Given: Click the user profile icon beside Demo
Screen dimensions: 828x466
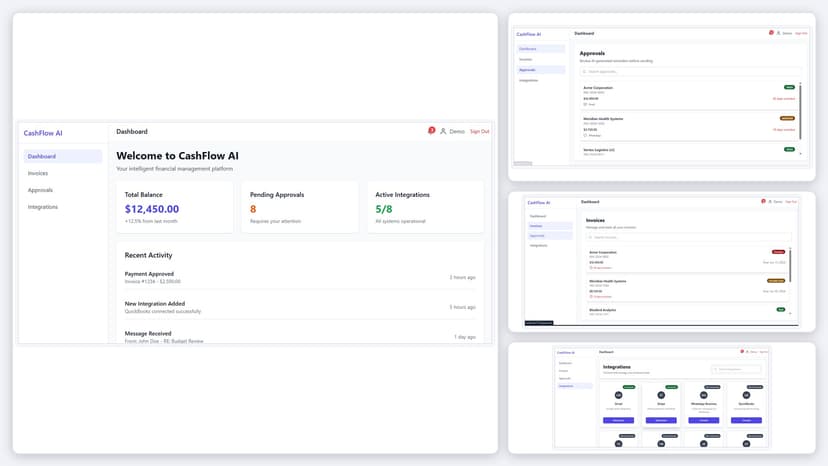Looking at the screenshot, I should click(443, 131).
